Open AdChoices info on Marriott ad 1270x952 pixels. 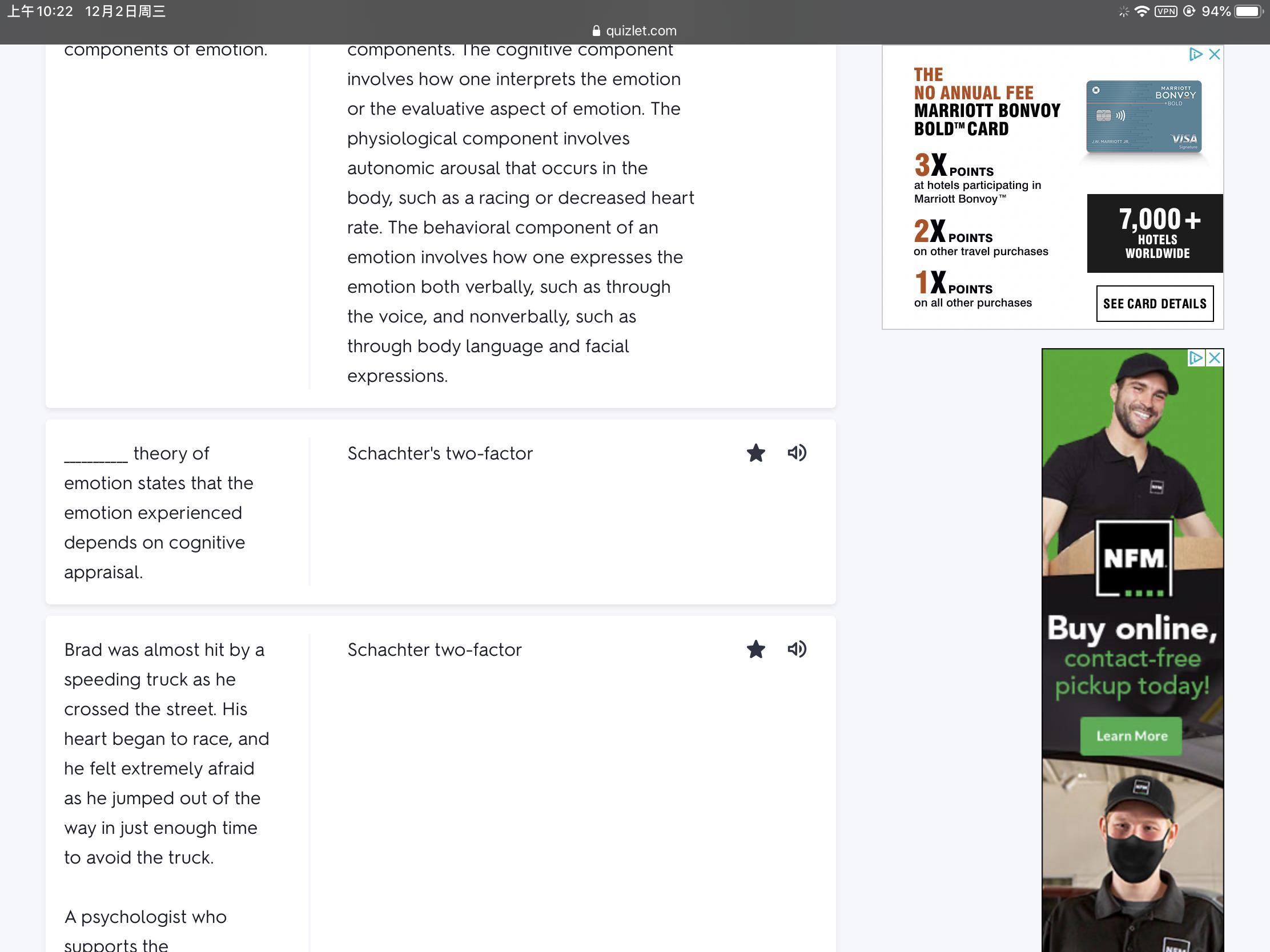(x=1196, y=55)
